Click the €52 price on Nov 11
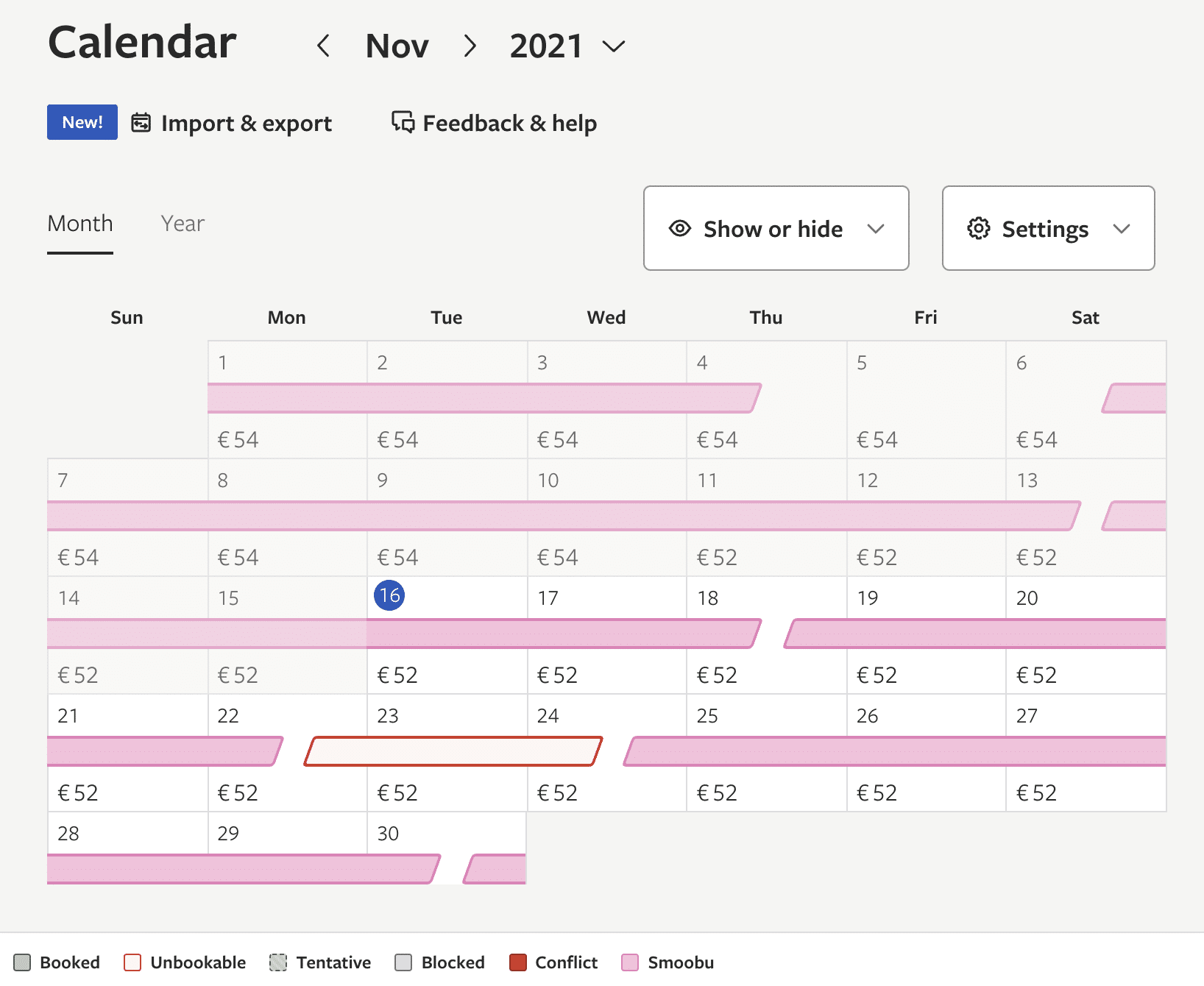The height and width of the screenshot is (986, 1204). pyautogui.click(x=717, y=558)
